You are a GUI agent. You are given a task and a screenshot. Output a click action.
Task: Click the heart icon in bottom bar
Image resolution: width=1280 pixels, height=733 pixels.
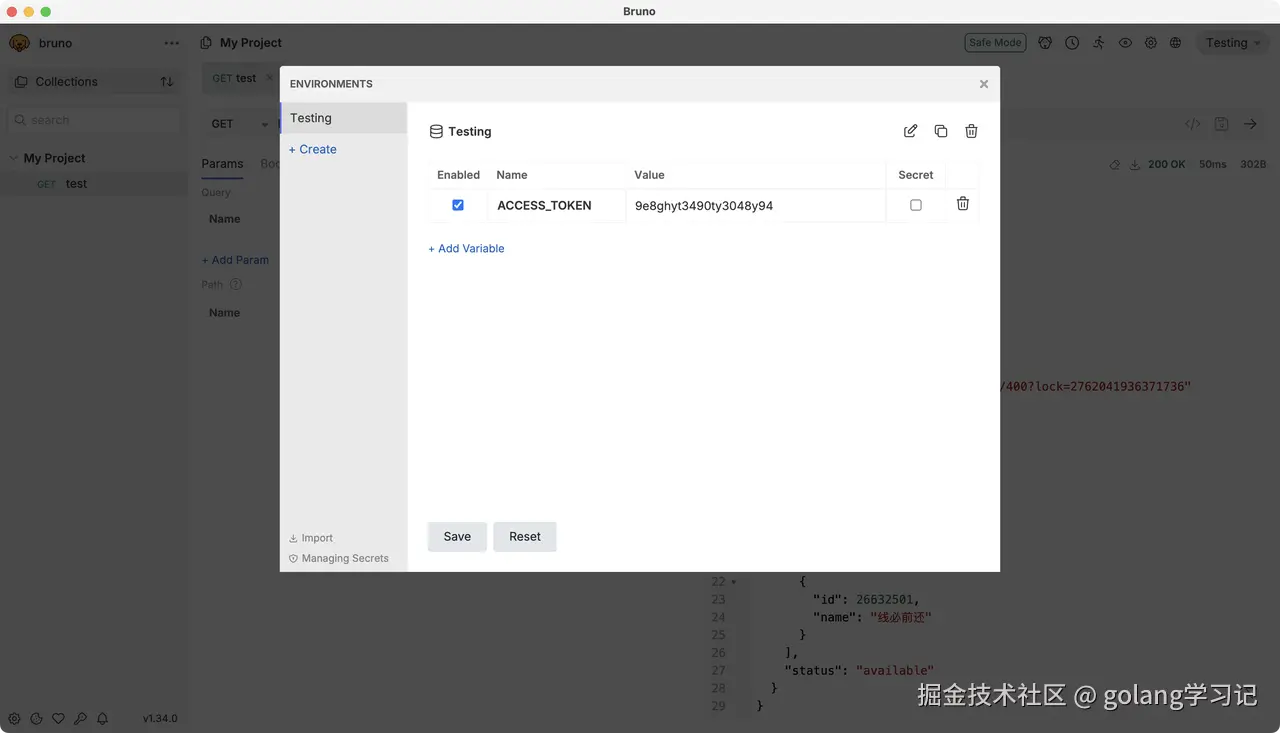(x=58, y=718)
